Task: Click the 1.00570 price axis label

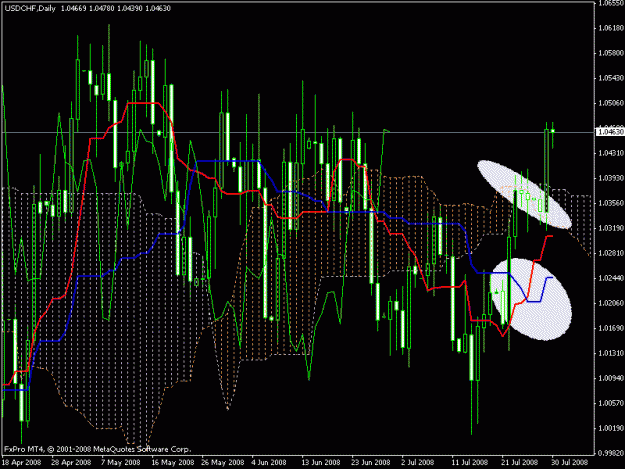Action: 611,403
